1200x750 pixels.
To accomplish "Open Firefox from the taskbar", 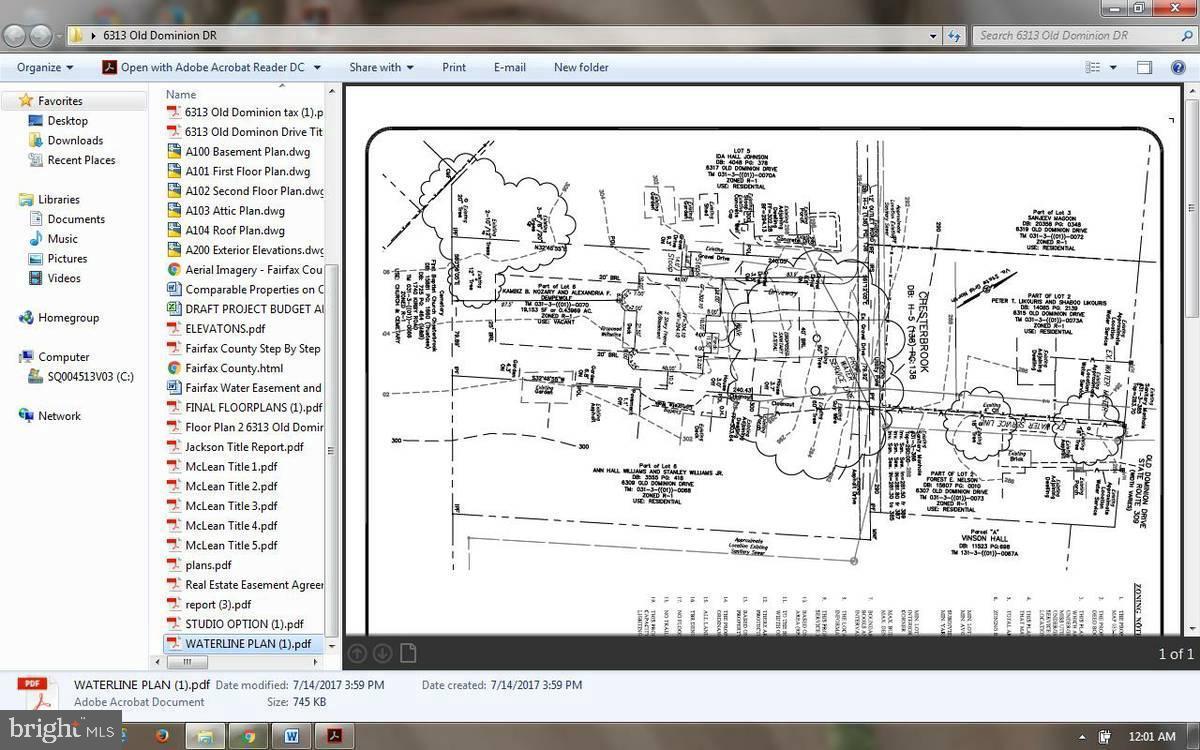I will [163, 736].
